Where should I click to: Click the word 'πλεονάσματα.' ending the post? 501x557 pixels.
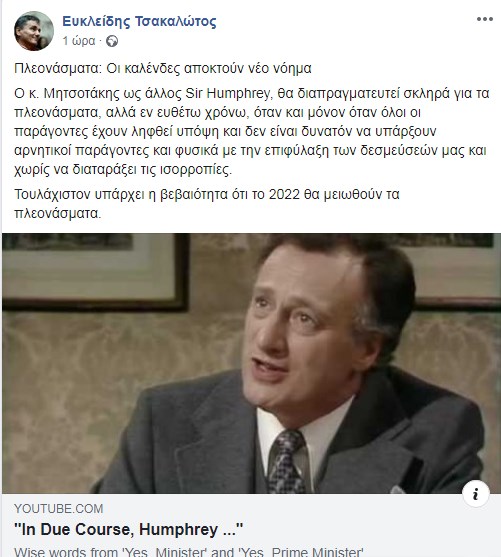click(x=58, y=213)
